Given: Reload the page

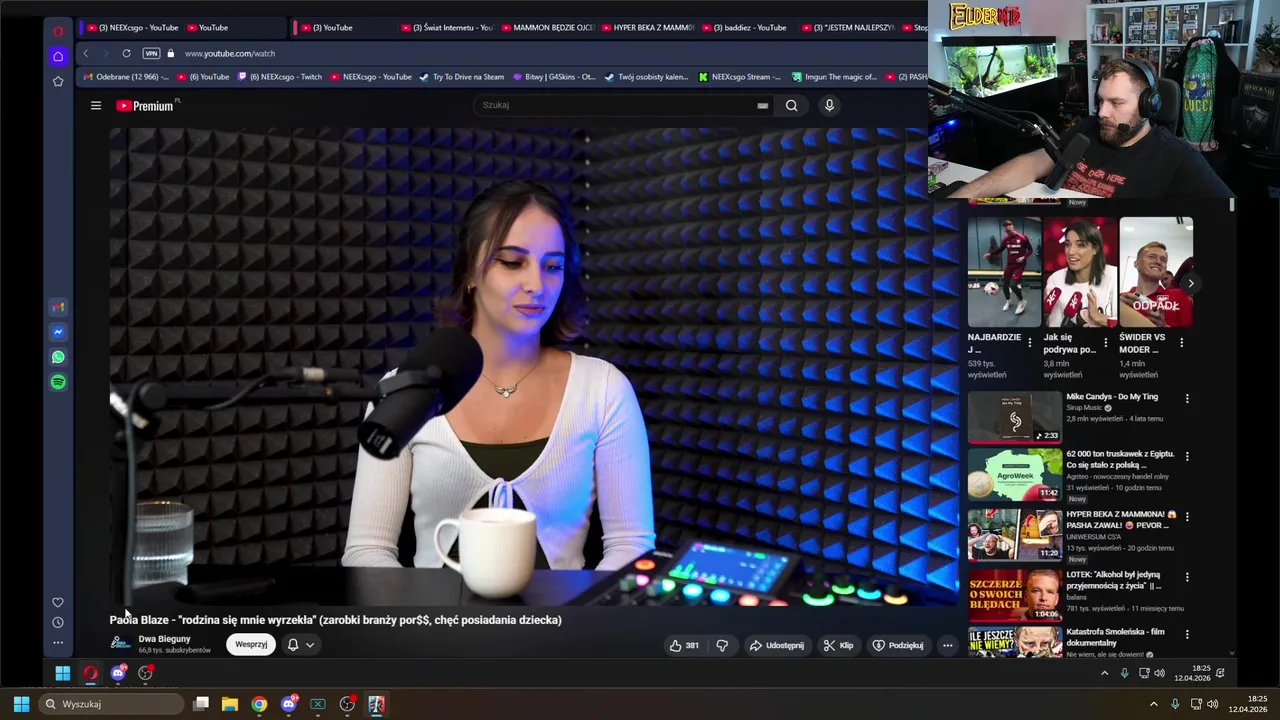Looking at the screenshot, I should pyautogui.click(x=126, y=53).
